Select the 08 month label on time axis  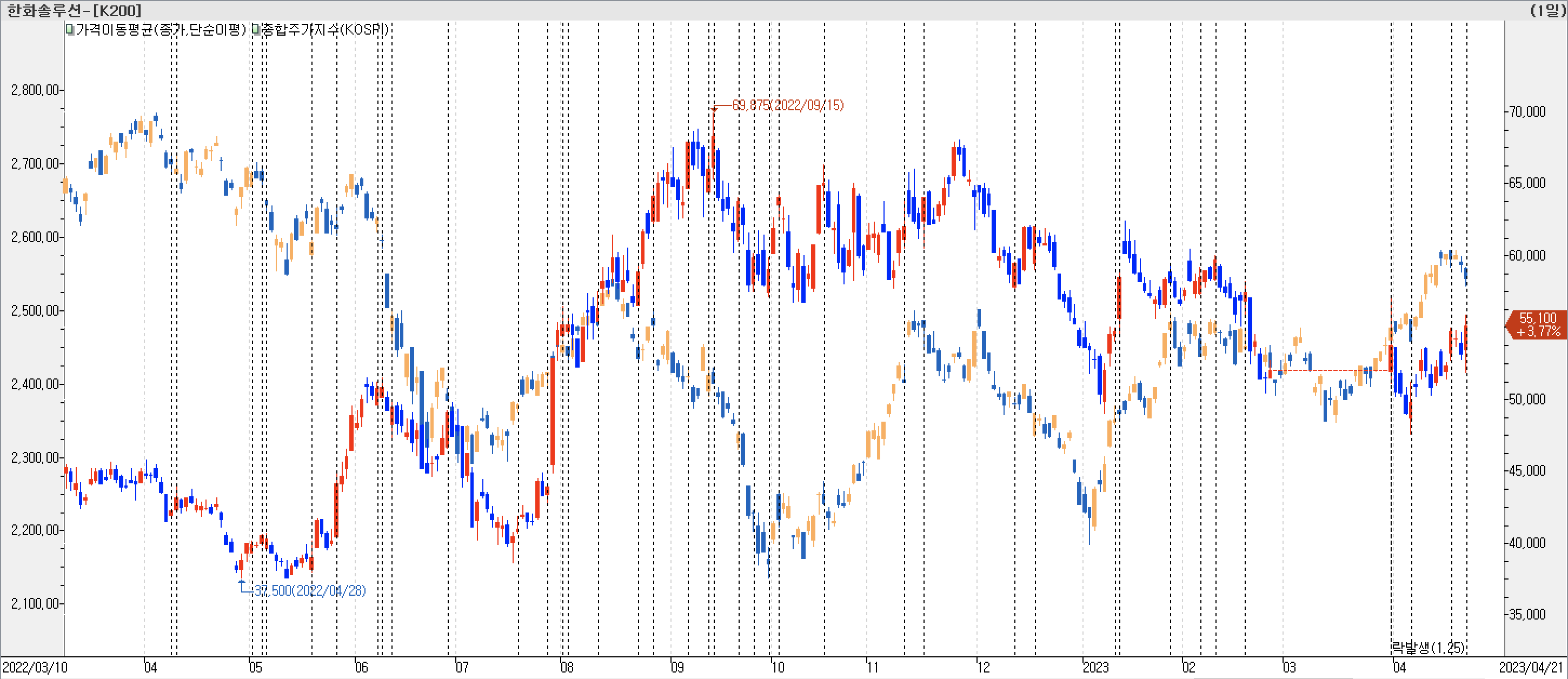[x=567, y=668]
